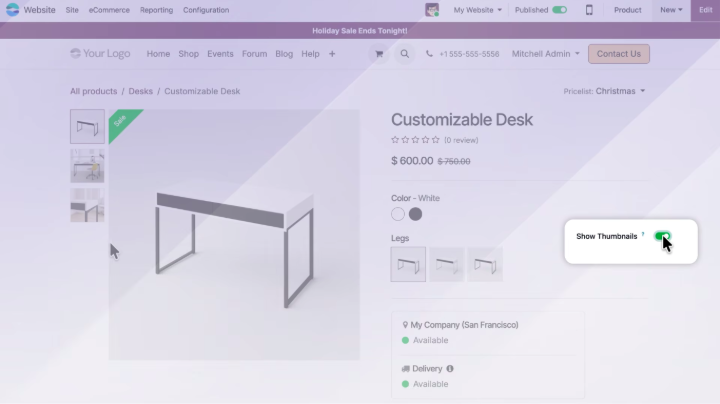Select the third desk close-up thumbnail
The height and width of the screenshot is (404, 720).
[x=87, y=205]
